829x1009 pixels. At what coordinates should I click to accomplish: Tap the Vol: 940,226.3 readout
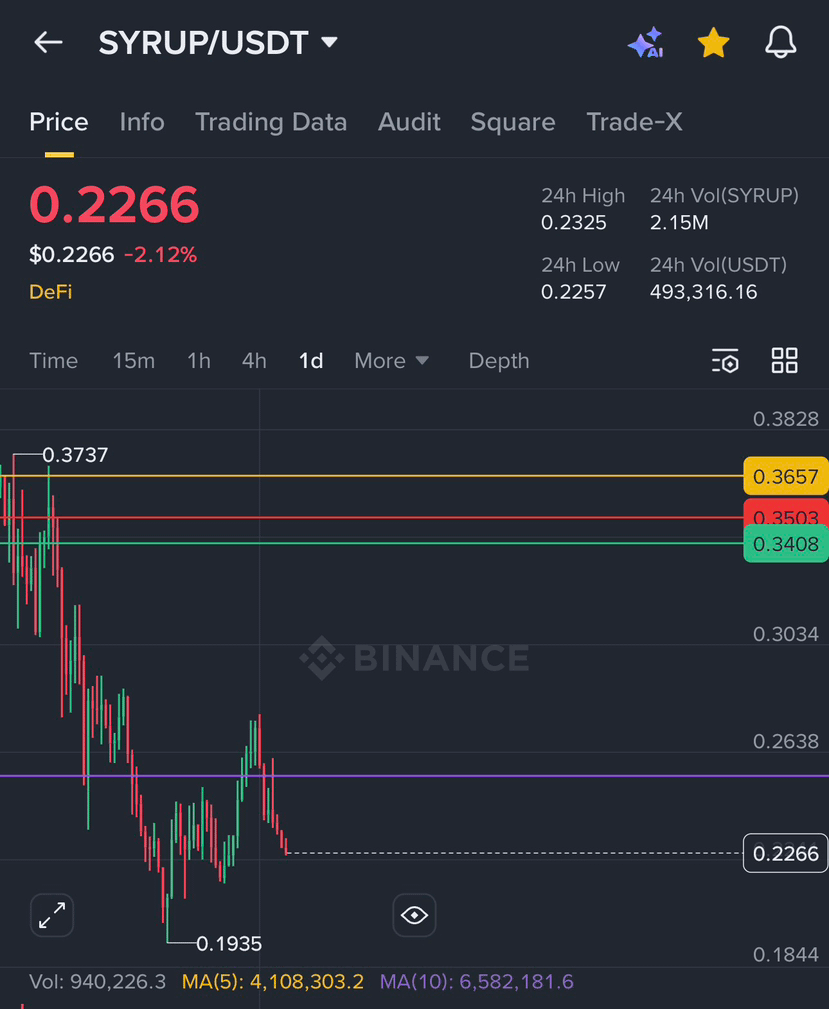[97, 982]
